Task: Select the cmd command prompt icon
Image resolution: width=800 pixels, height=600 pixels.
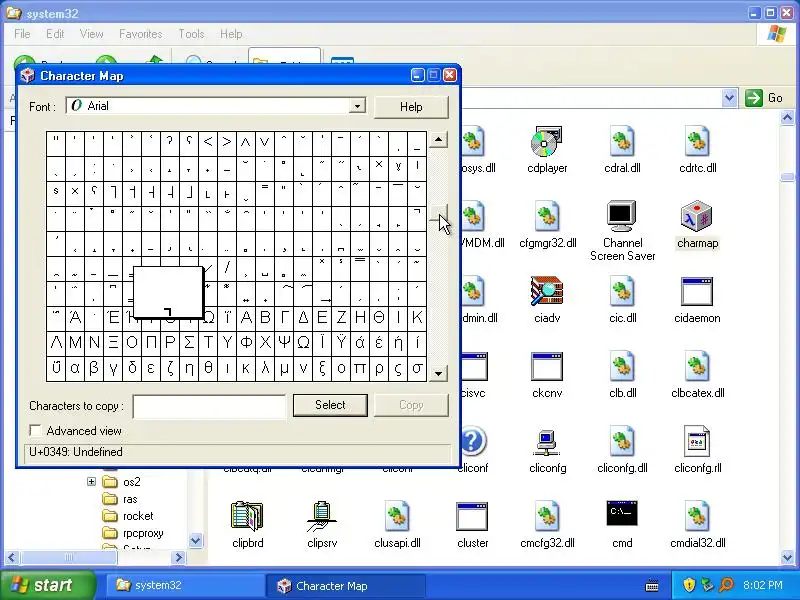Action: coord(622,513)
